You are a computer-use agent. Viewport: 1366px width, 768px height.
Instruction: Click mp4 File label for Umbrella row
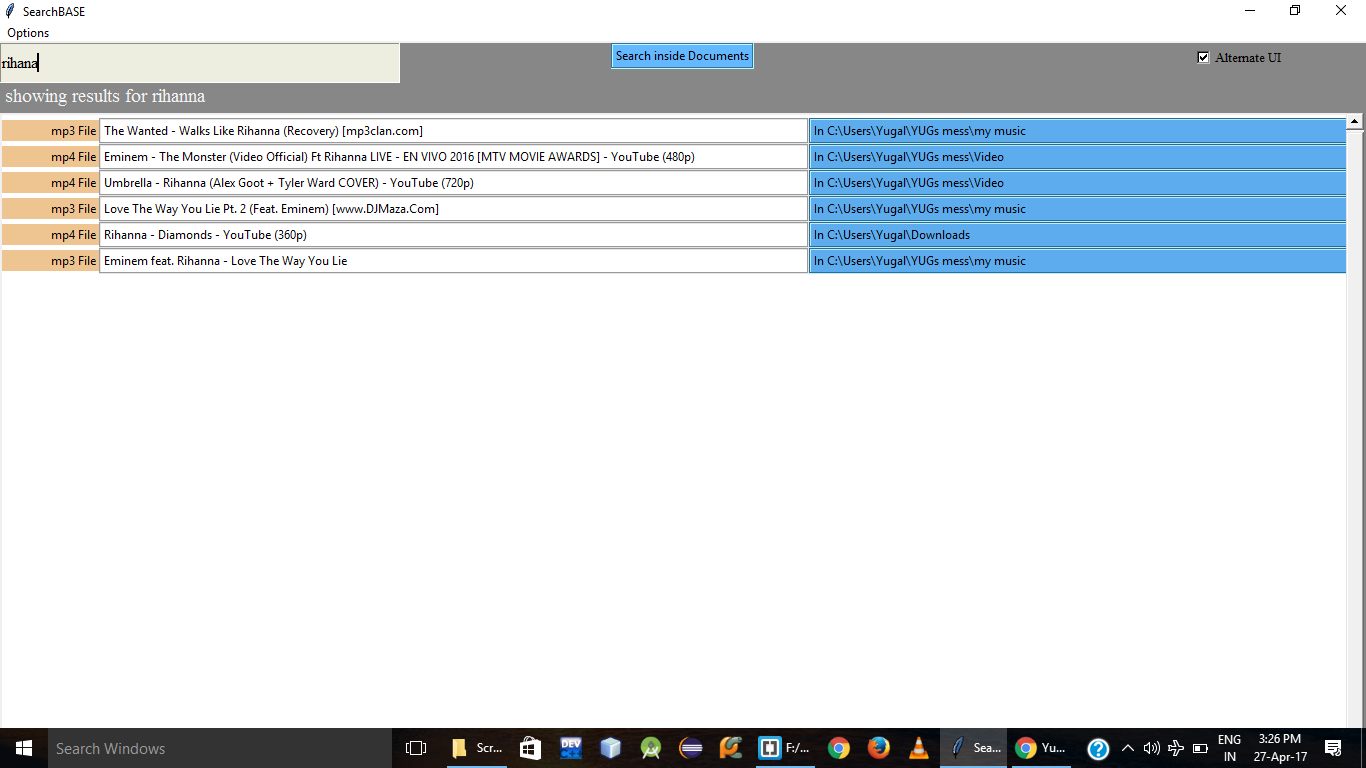coord(50,183)
